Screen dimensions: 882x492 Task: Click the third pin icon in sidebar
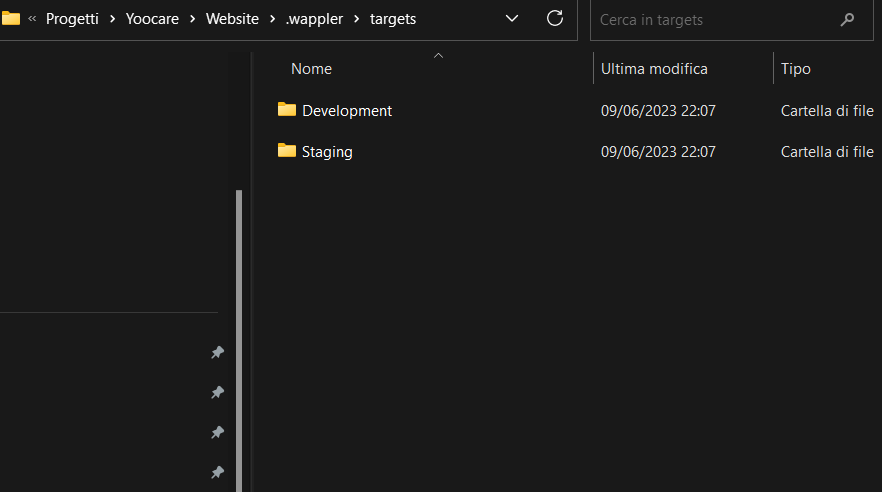[x=218, y=432]
